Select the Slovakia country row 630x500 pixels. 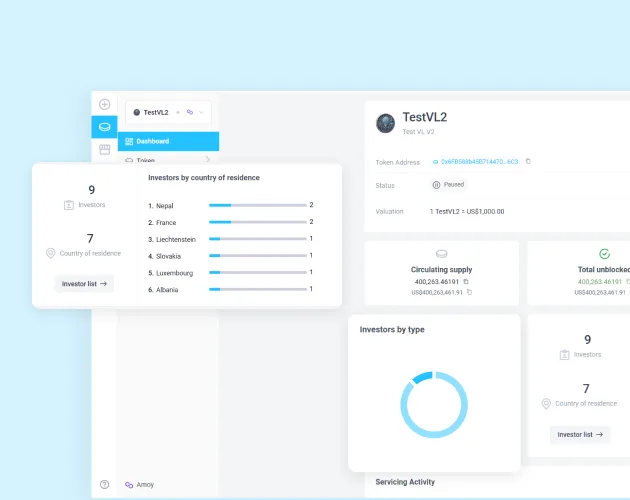[x=231, y=256]
